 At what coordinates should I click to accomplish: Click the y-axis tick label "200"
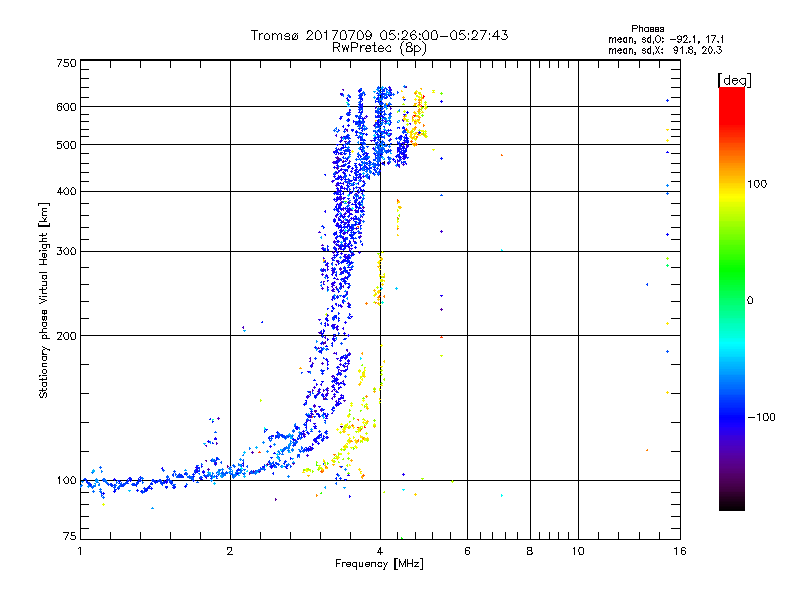(x=66, y=336)
